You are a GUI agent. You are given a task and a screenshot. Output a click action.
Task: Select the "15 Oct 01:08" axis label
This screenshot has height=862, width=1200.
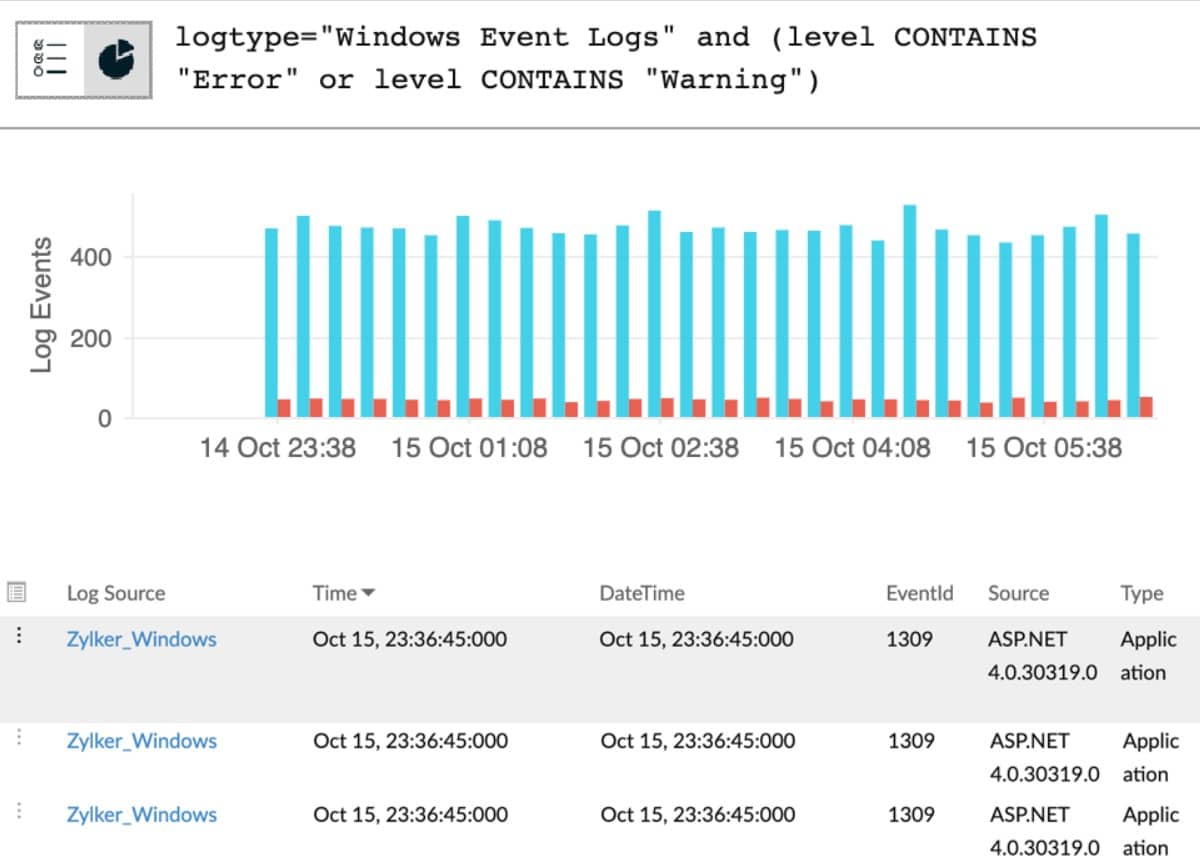pyautogui.click(x=469, y=447)
